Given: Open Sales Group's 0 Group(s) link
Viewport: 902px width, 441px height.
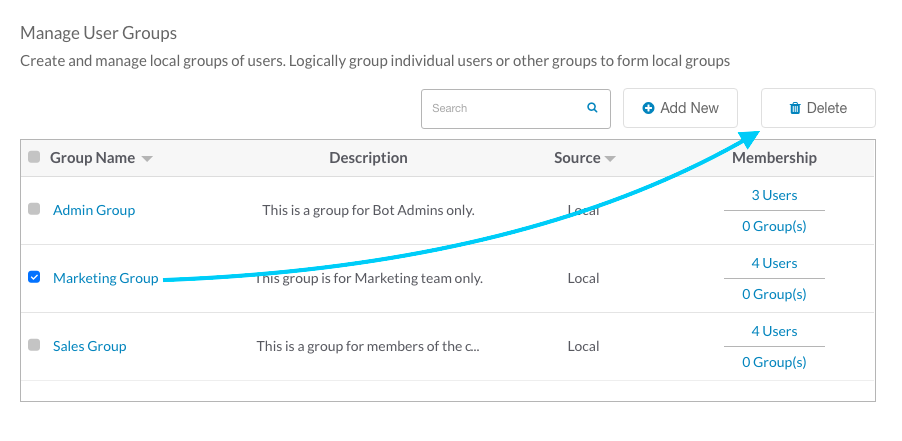Looking at the screenshot, I should 774,362.
